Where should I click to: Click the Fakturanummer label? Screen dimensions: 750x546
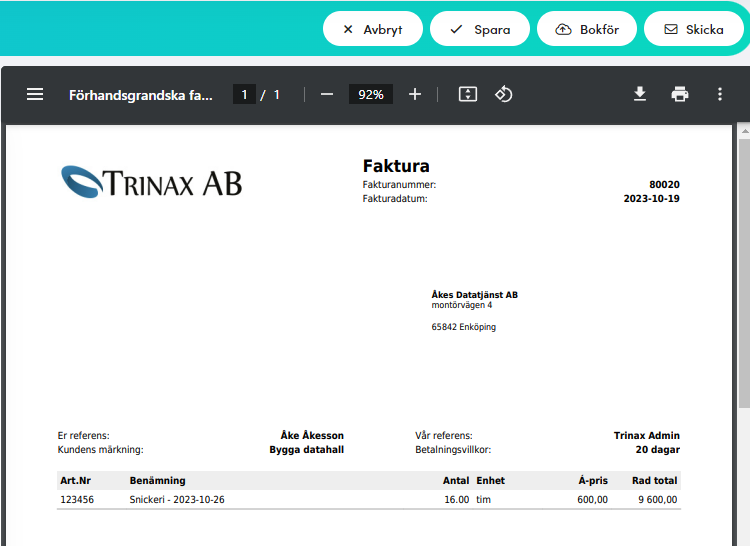point(399,185)
